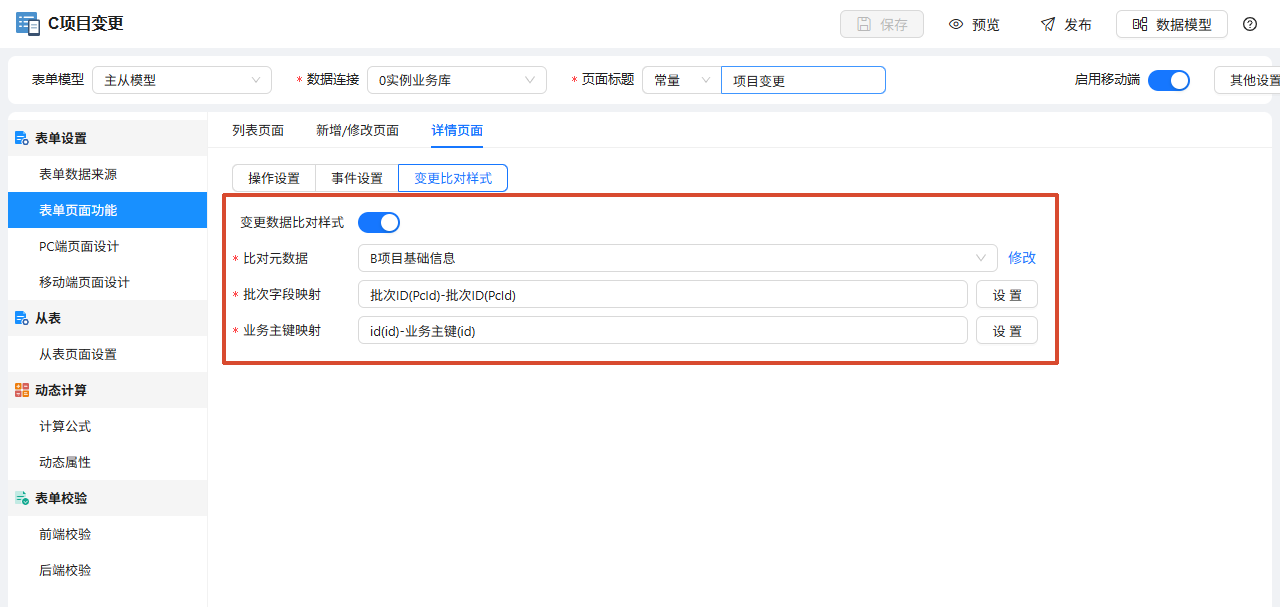
Task: Click the 发布 button
Action: (1066, 24)
